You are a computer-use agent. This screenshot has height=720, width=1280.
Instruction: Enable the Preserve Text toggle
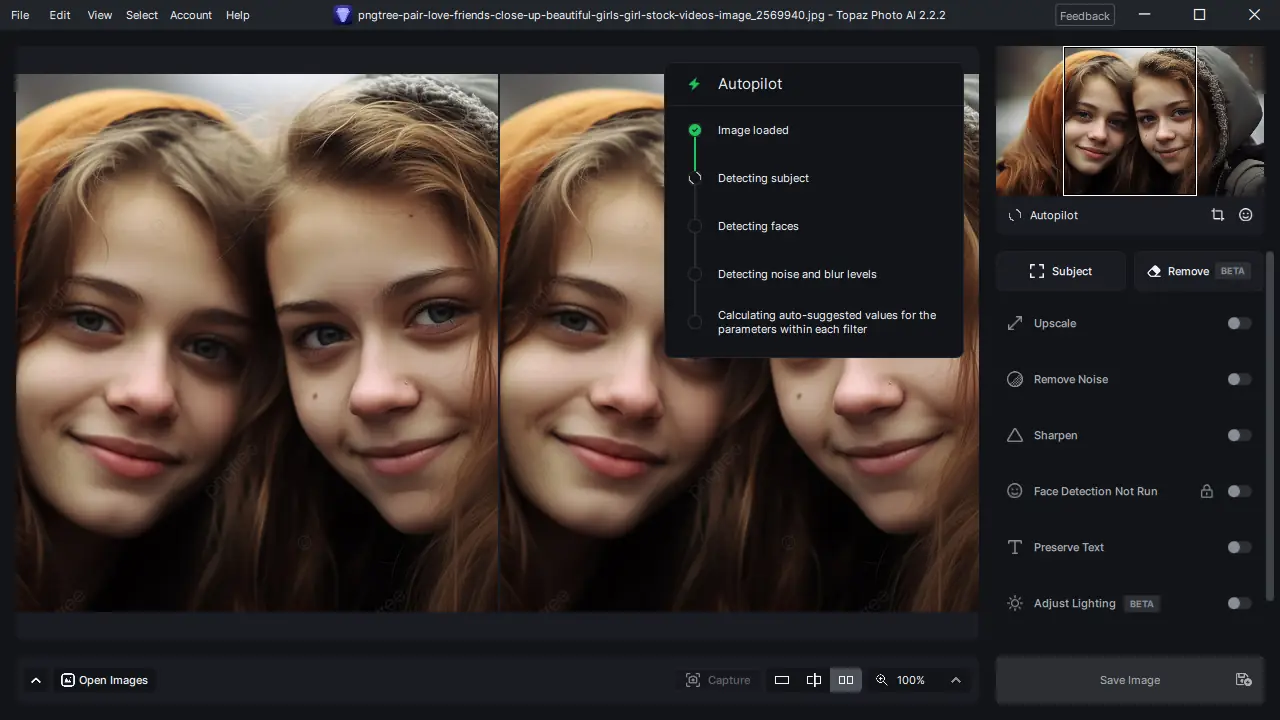(x=1239, y=547)
